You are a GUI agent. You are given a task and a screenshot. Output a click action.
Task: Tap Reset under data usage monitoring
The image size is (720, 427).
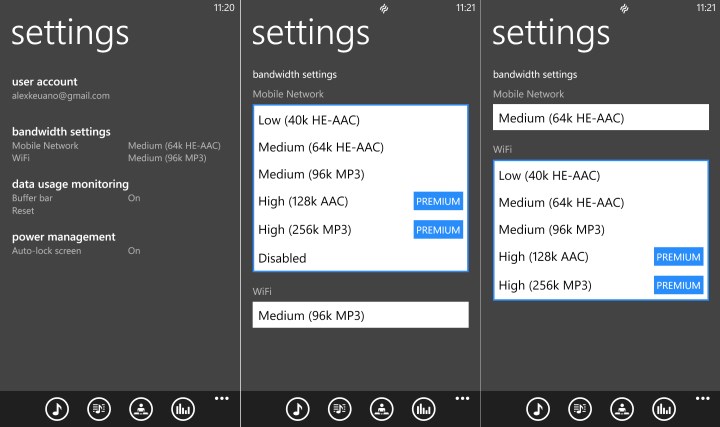[x=23, y=211]
